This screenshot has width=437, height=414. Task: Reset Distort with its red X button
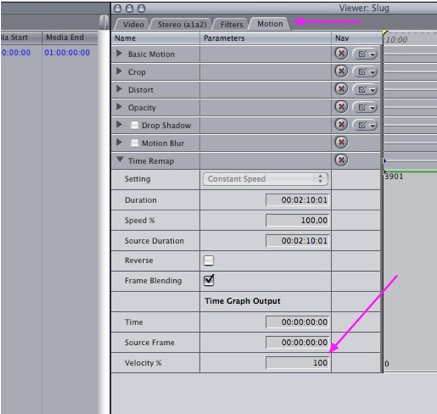[x=341, y=89]
